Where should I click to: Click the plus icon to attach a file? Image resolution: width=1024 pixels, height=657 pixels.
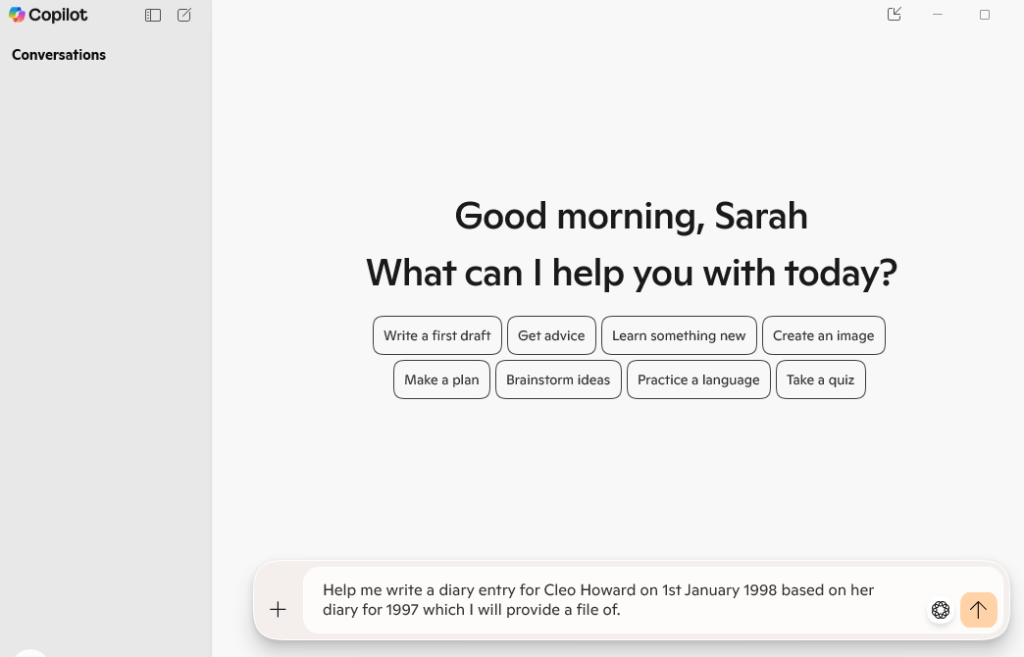tap(278, 609)
